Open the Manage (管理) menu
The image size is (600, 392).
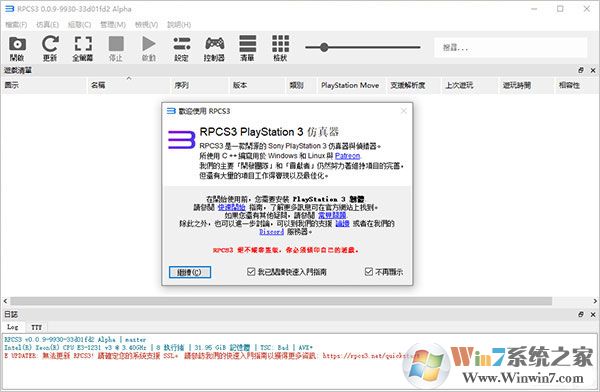pyautogui.click(x=113, y=24)
